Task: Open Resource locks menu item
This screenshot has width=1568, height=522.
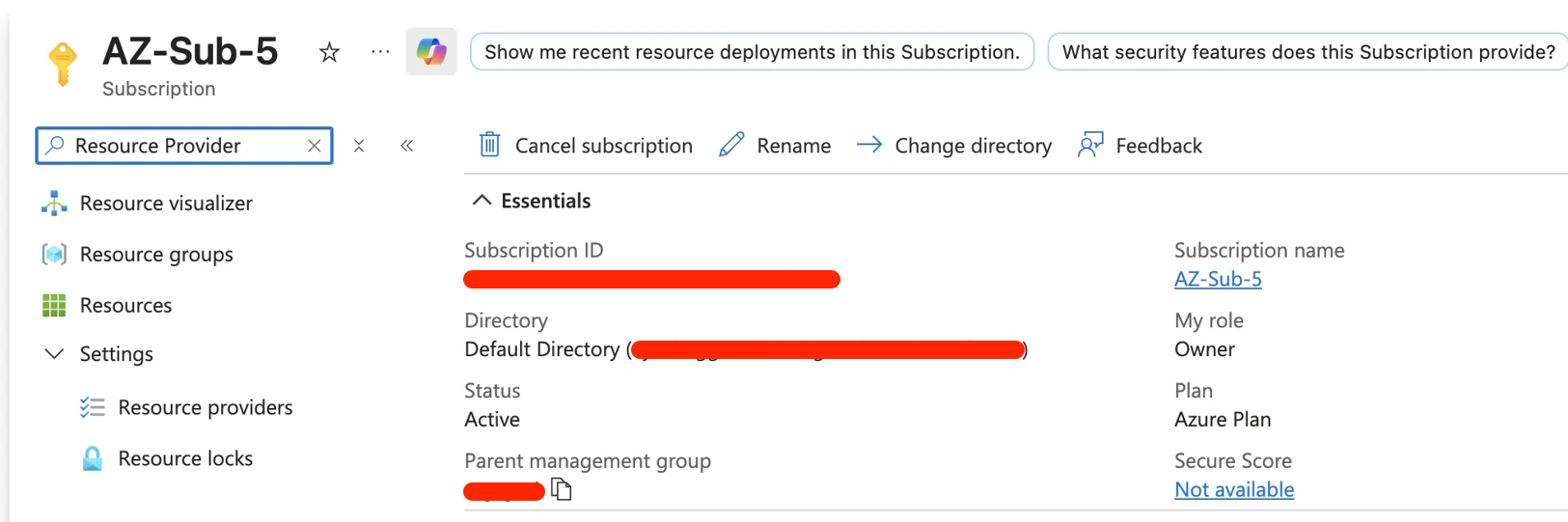Action: [x=185, y=458]
